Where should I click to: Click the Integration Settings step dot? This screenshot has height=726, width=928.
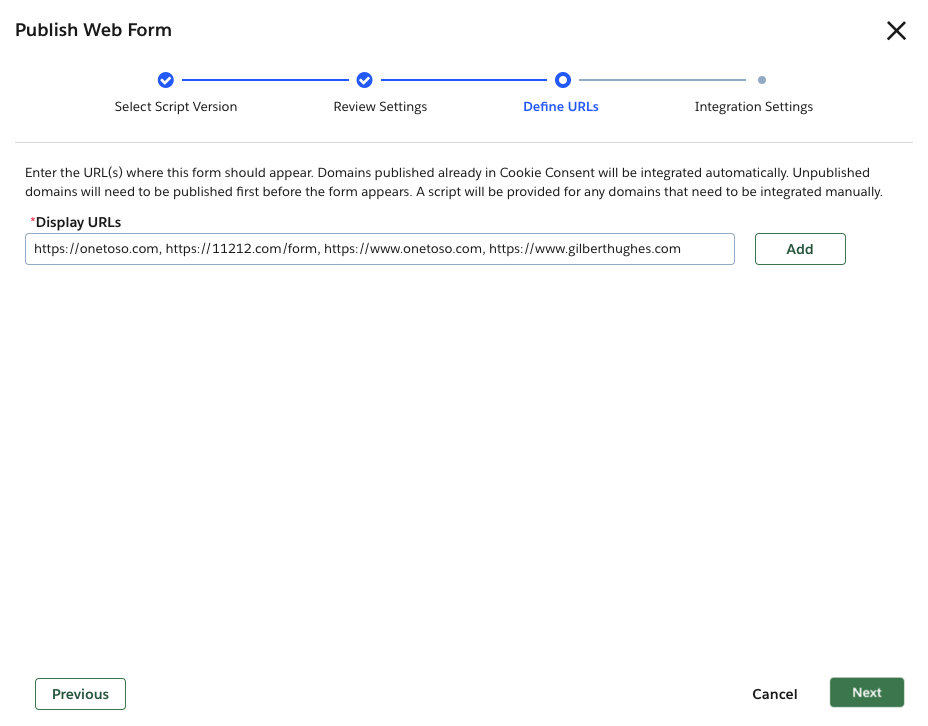762,80
